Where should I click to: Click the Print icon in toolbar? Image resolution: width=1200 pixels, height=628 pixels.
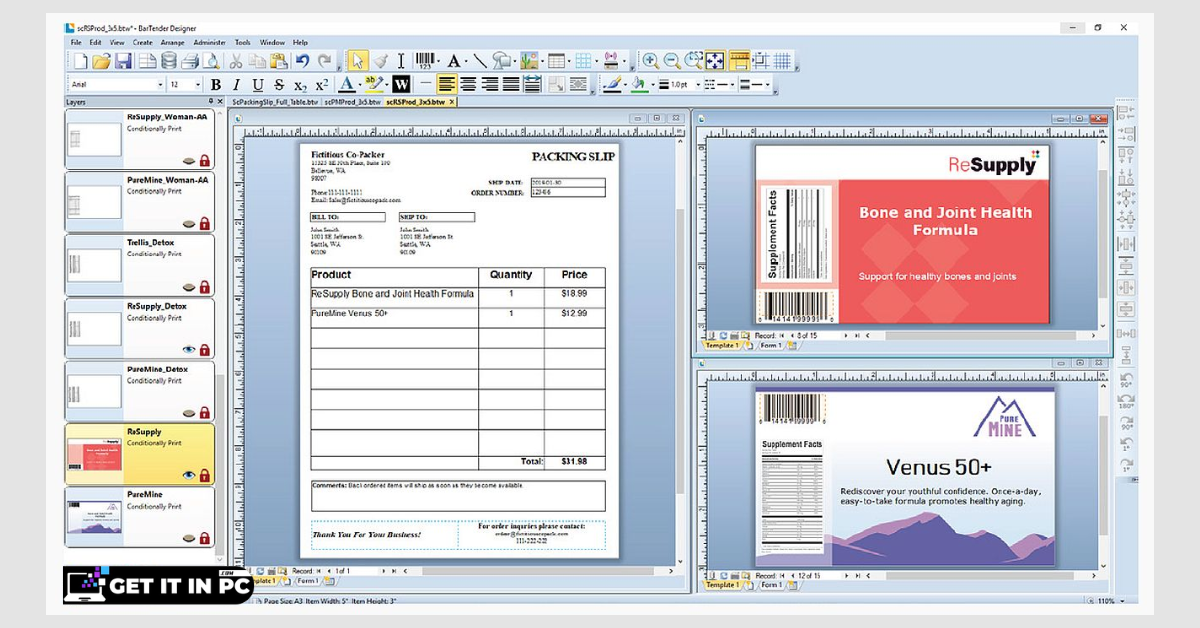190,61
